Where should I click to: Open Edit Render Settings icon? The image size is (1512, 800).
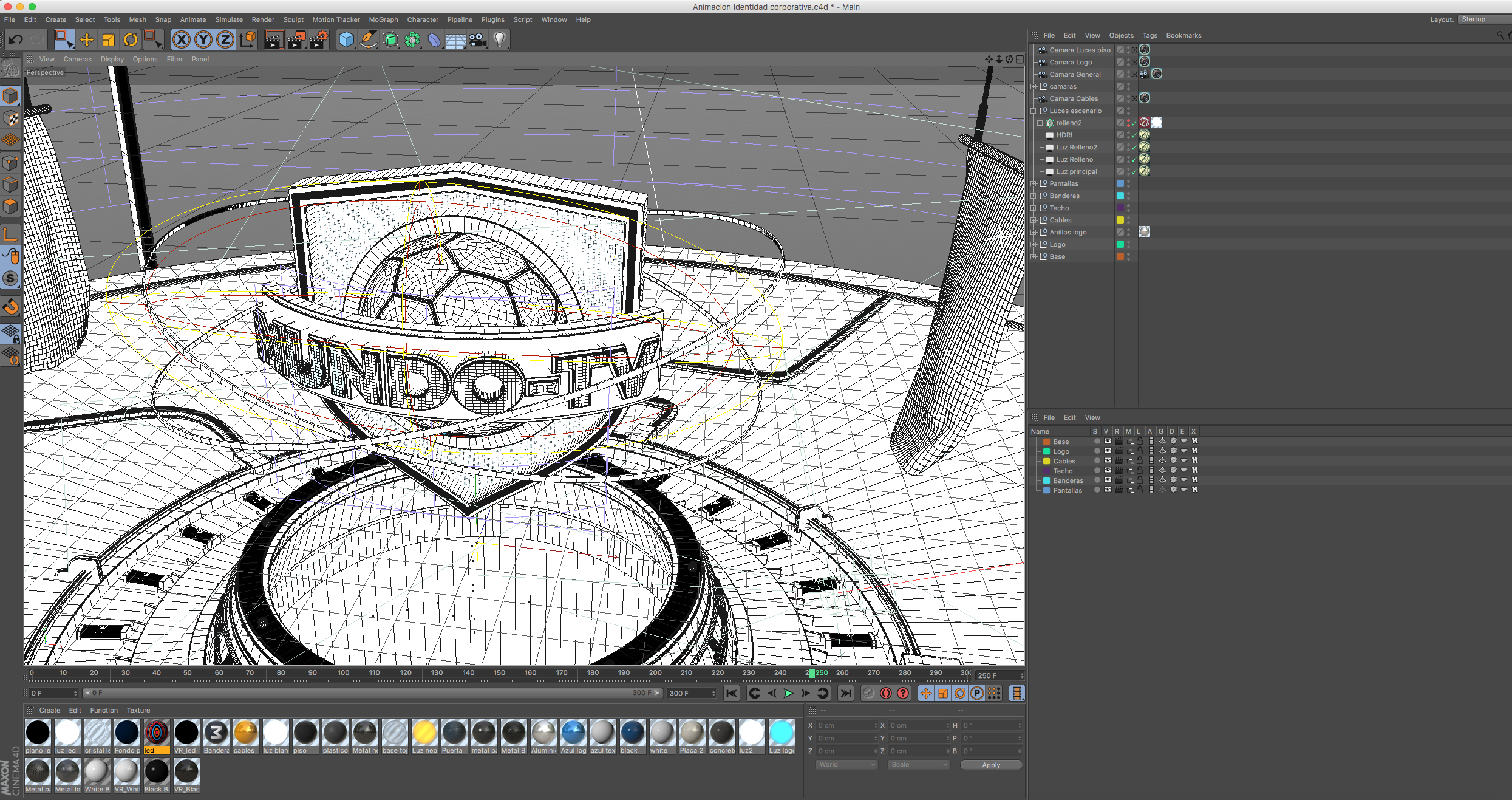tap(319, 40)
